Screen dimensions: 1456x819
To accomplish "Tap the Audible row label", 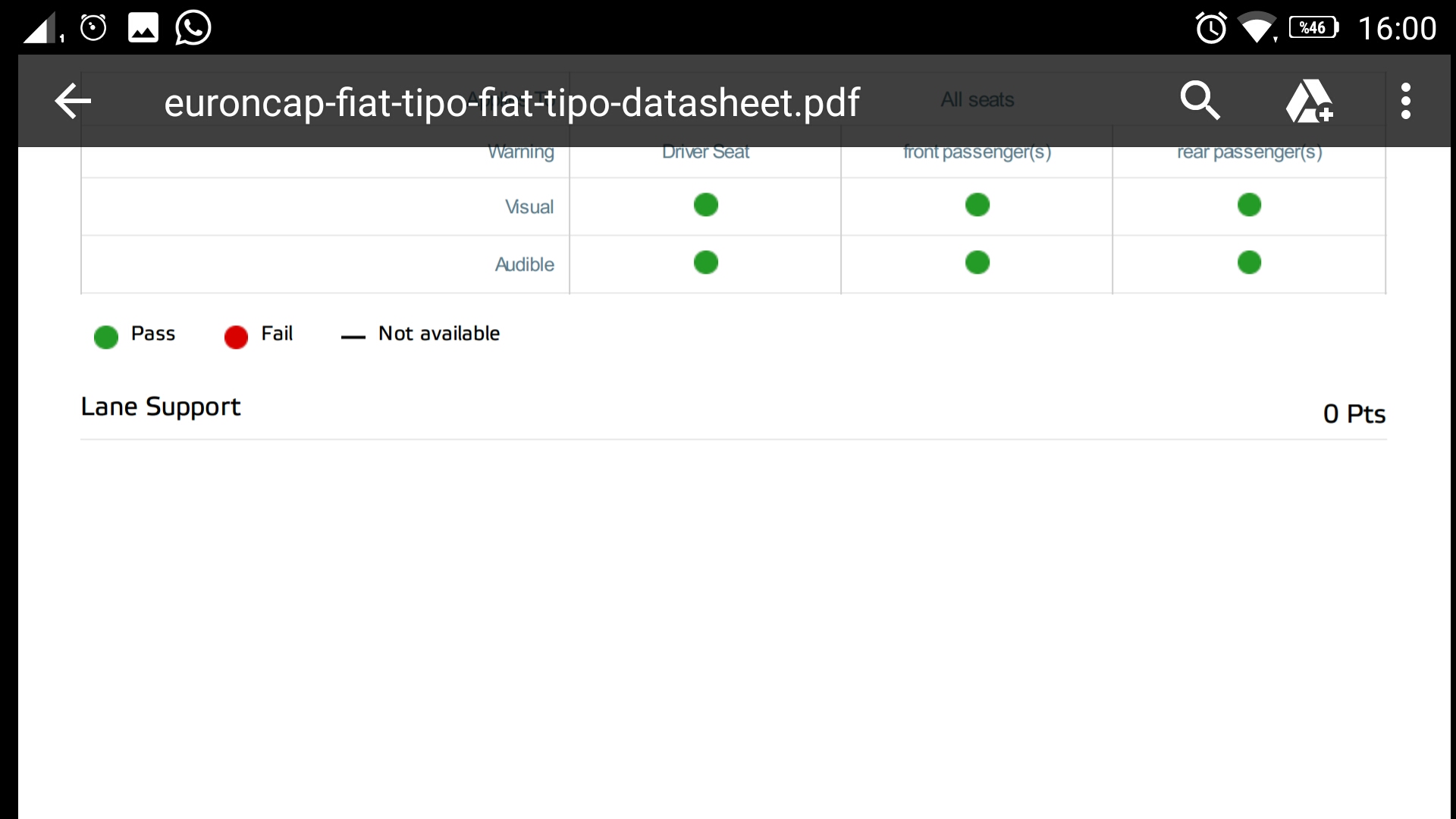I will 524,264.
